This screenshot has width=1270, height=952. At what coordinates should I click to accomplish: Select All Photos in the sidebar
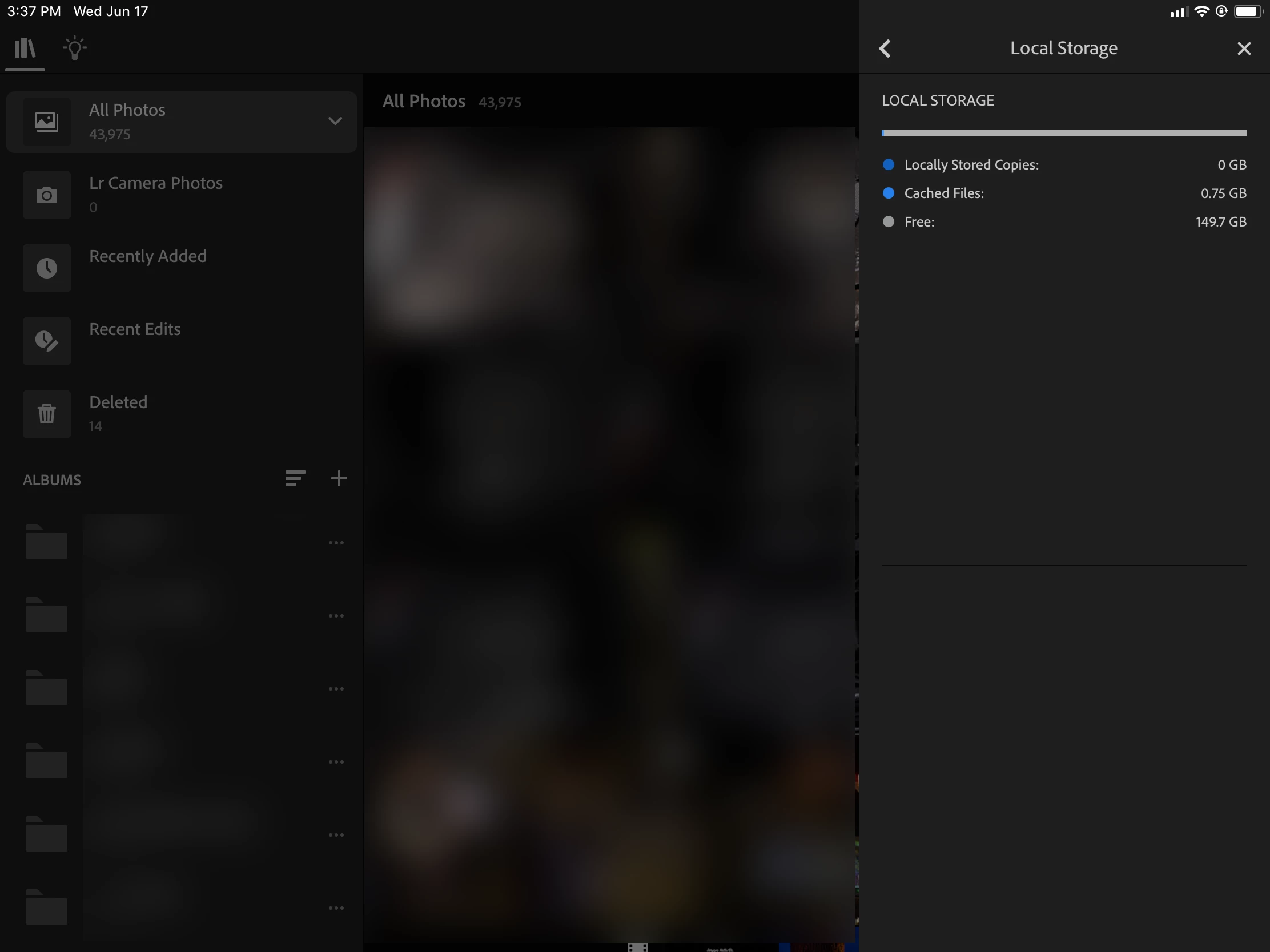[127, 110]
